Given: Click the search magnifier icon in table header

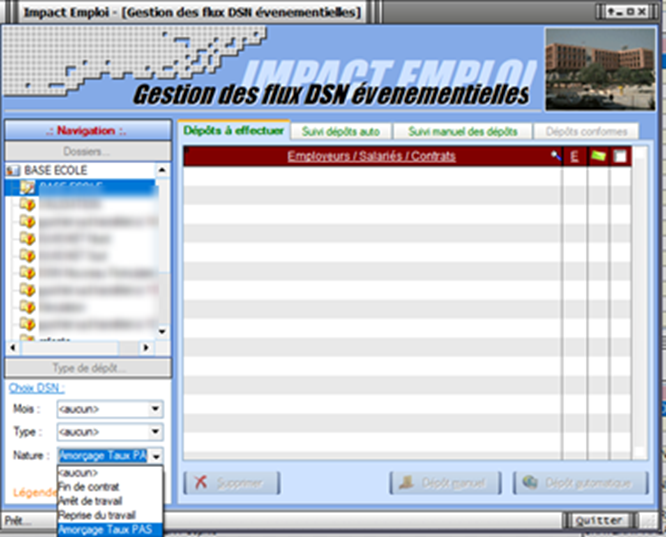Looking at the screenshot, I should tap(556, 156).
